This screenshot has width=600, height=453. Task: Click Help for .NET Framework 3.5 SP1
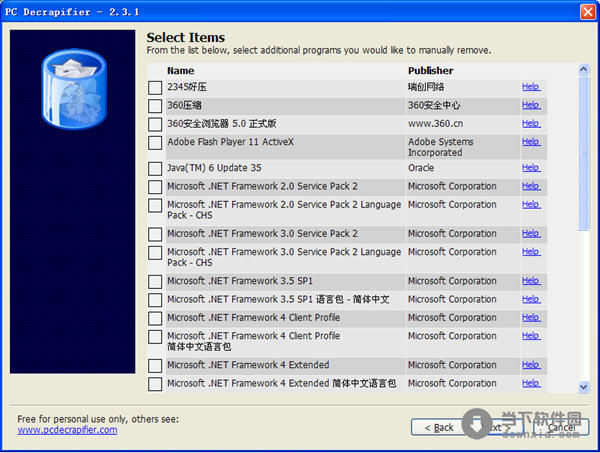[531, 281]
